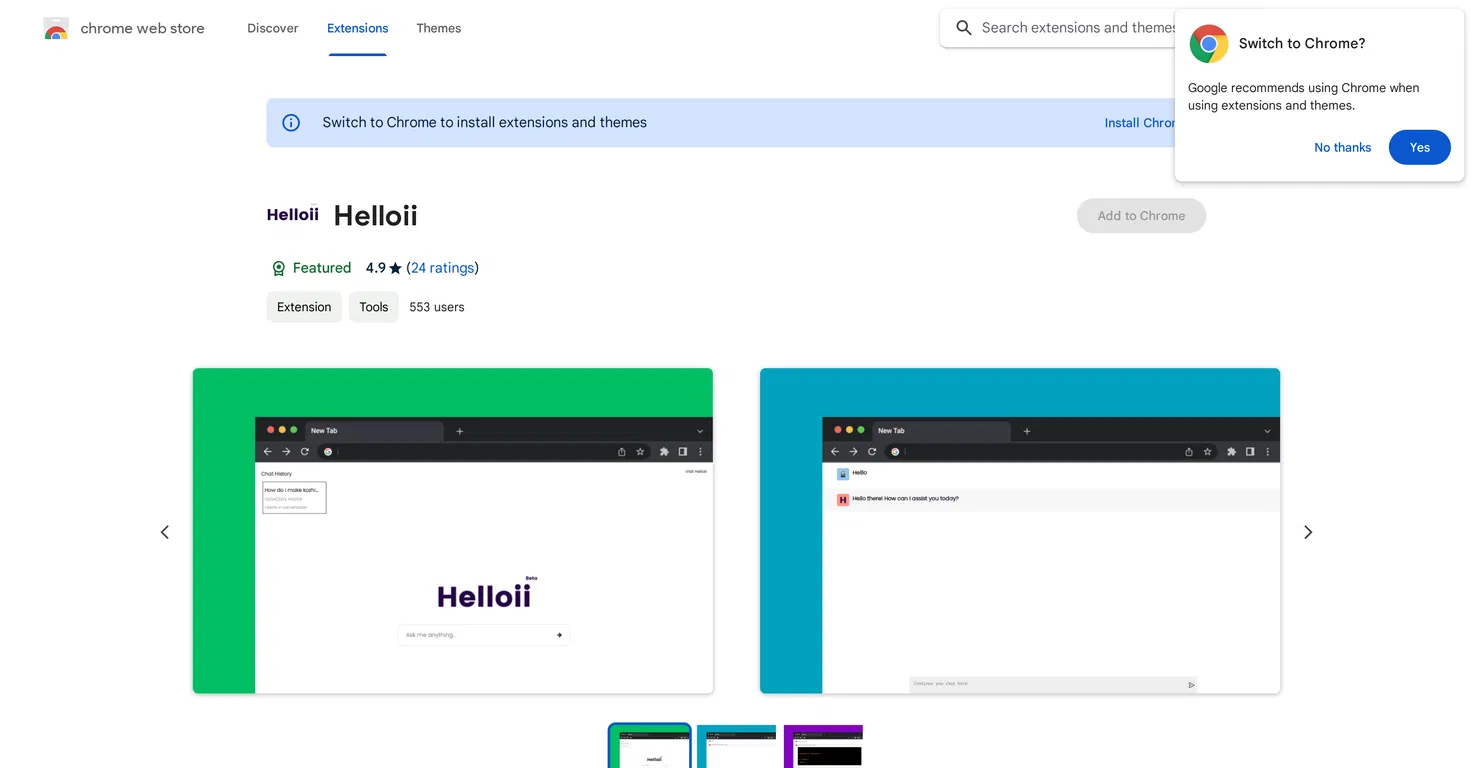Click the Chrome Web Store logo

tap(56, 29)
